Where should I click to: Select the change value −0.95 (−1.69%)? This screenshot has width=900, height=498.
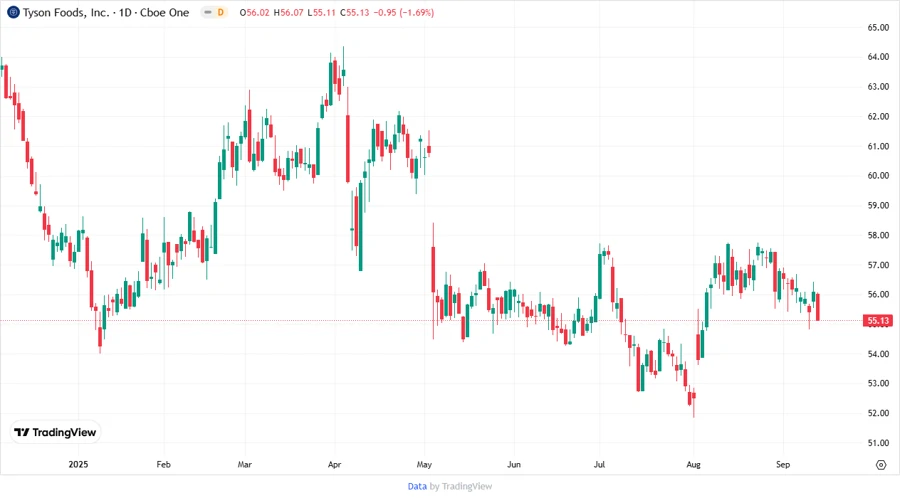click(x=404, y=13)
